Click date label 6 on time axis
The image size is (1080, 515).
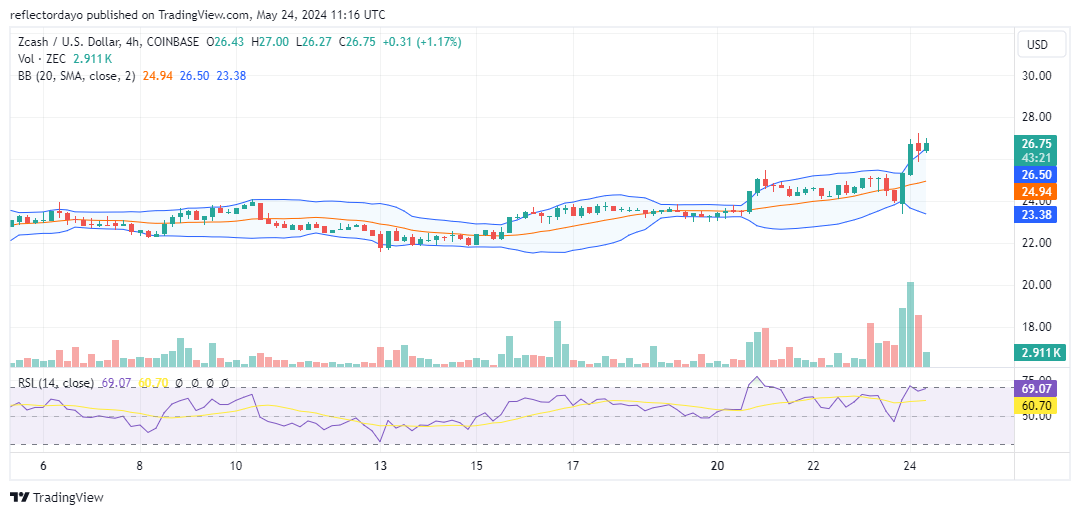pos(43,466)
